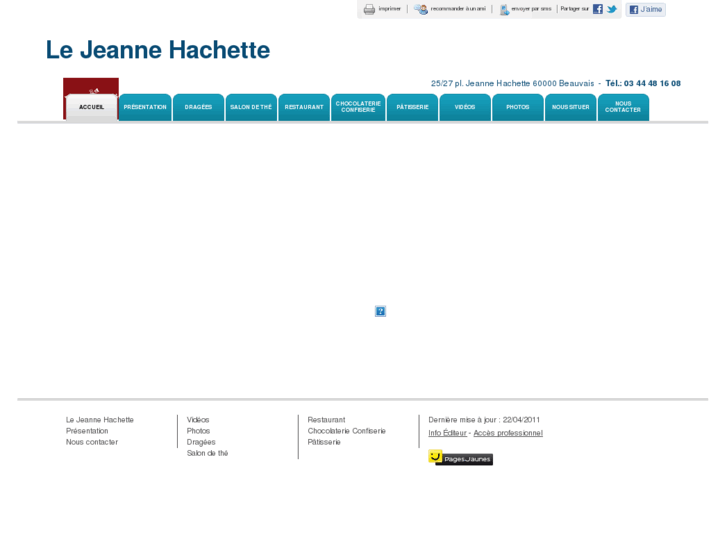Screen dimensions: 727x545
Task: Select the Nous contacter tab
Action: tap(624, 107)
